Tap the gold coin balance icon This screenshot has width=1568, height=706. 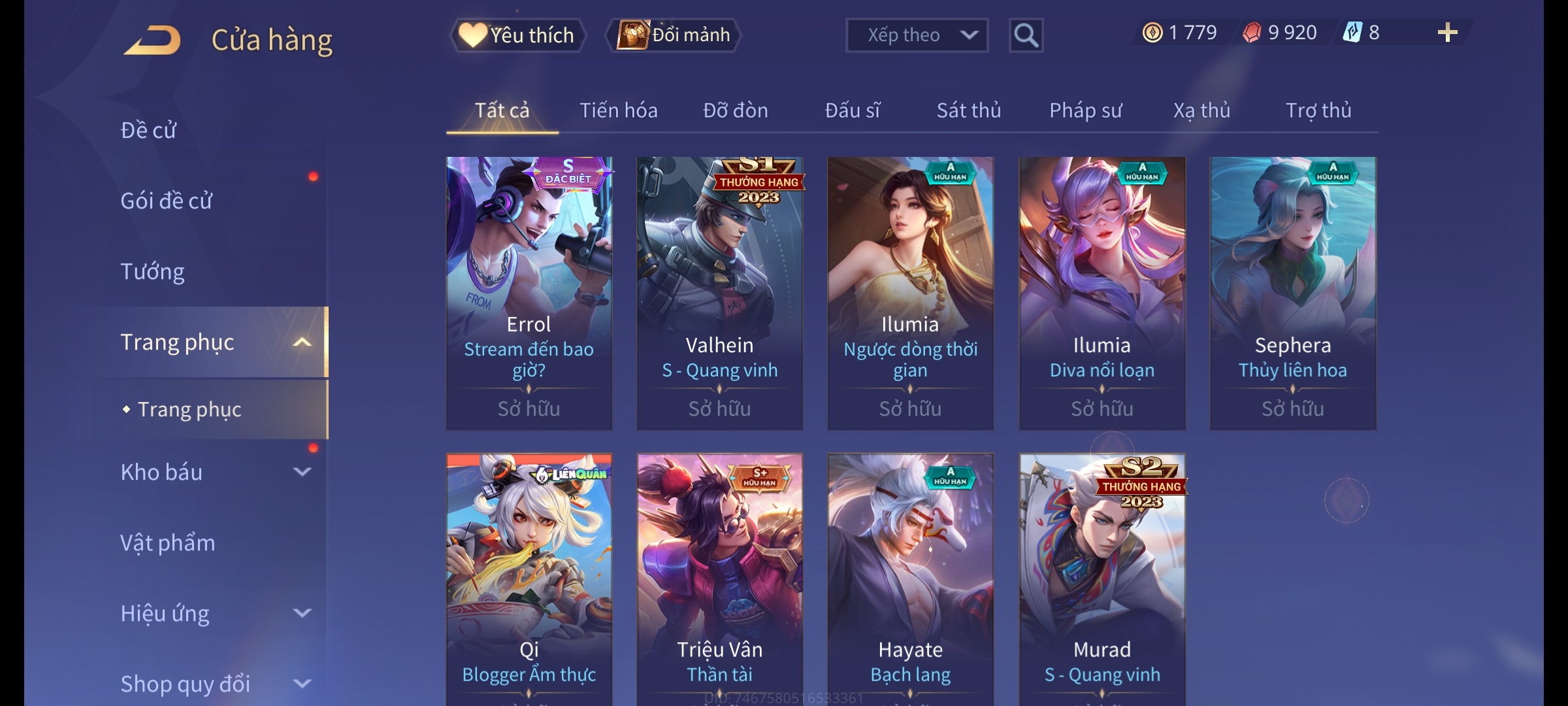coord(1152,33)
